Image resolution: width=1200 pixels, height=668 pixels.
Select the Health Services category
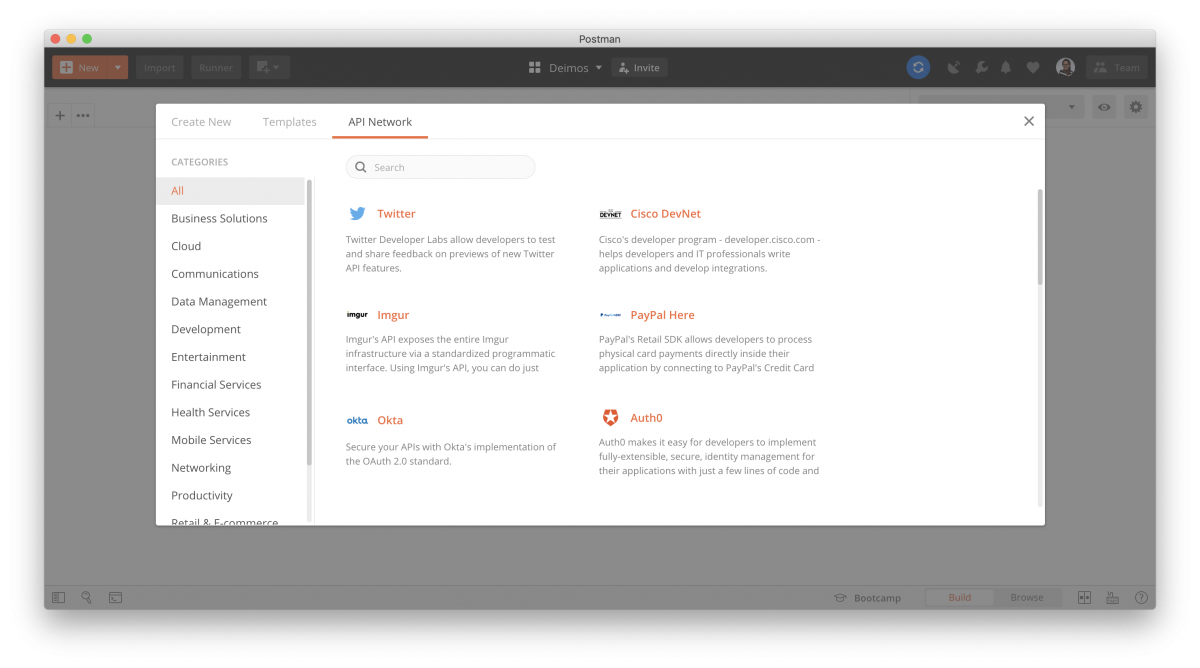pyautogui.click(x=231, y=412)
